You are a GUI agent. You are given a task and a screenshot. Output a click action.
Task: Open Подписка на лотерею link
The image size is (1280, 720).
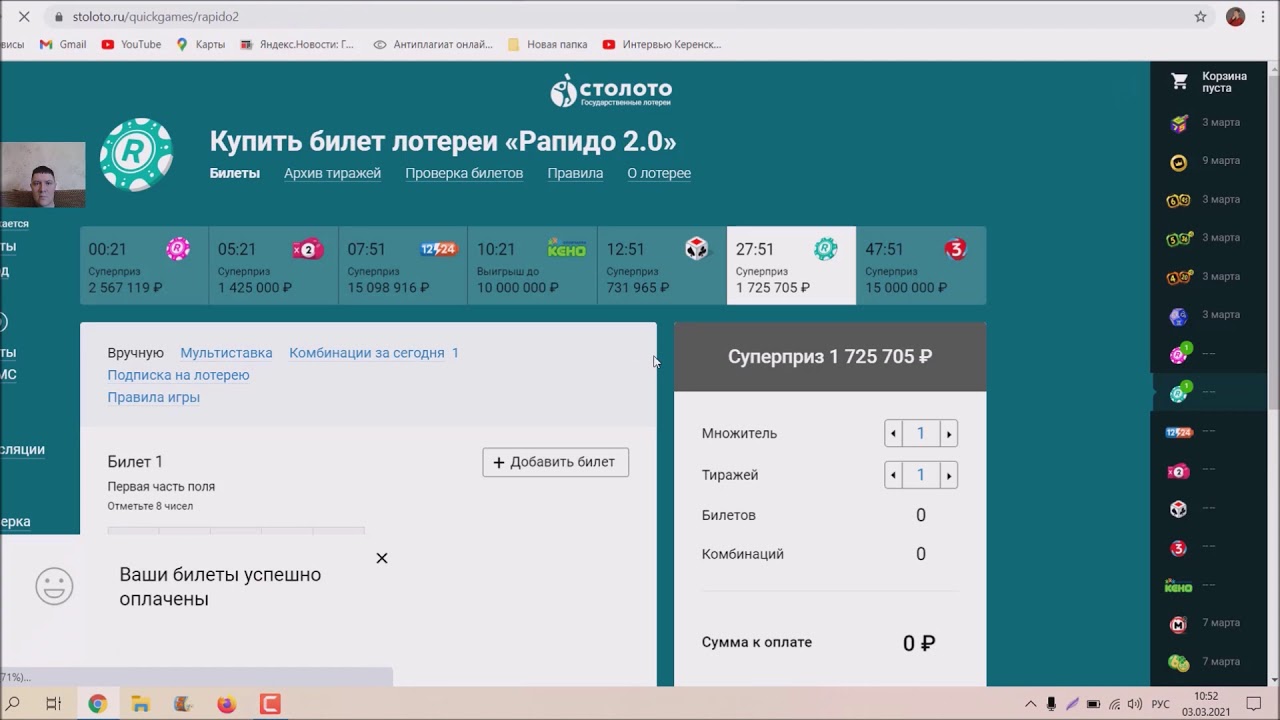pos(178,375)
